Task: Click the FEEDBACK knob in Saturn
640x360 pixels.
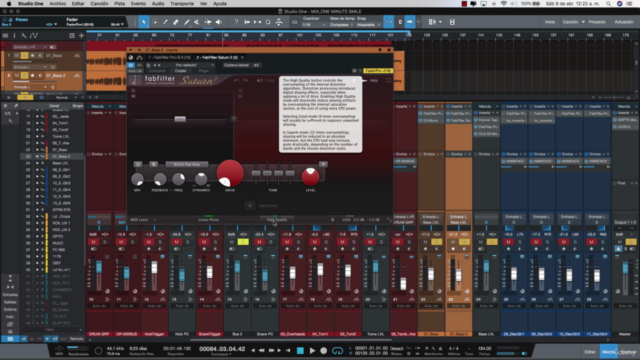Action: [160, 179]
